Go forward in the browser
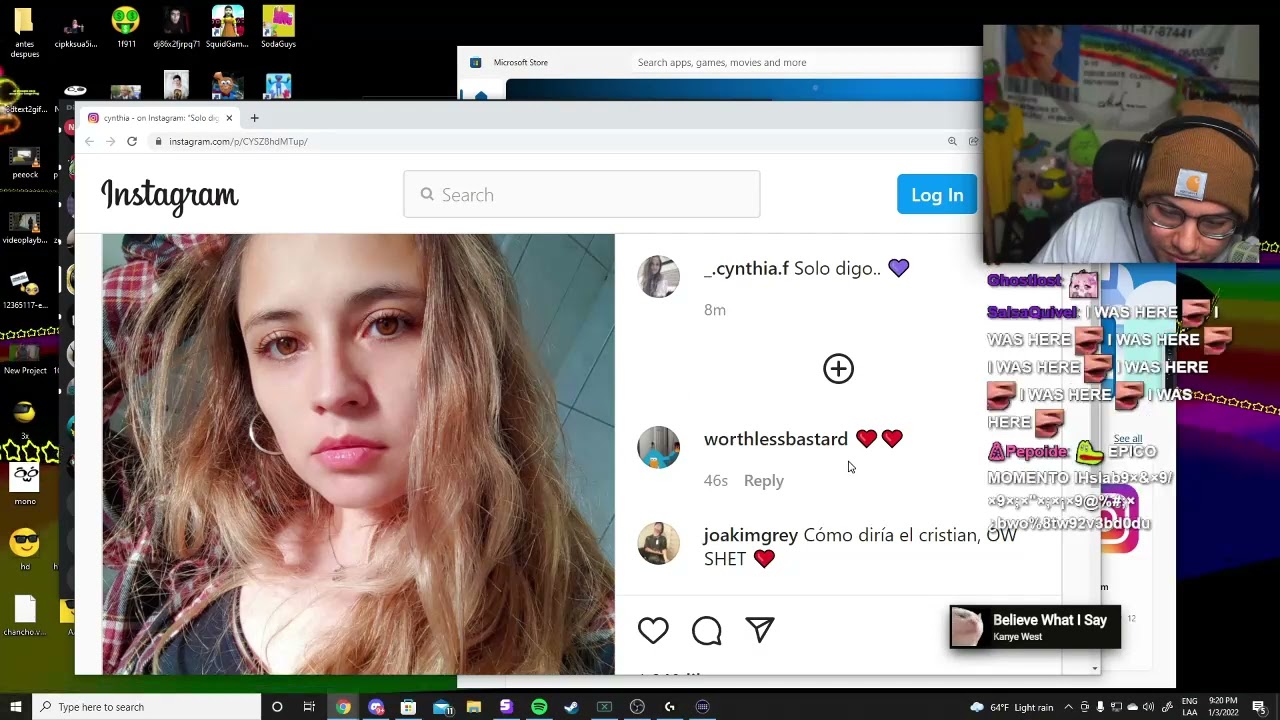This screenshot has width=1280, height=720. (110, 141)
